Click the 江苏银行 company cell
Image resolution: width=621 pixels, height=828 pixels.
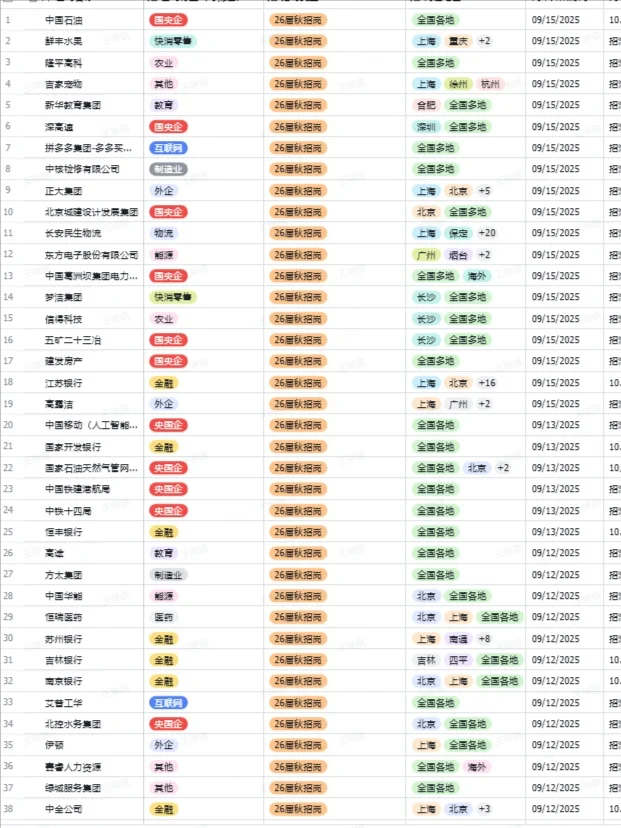pos(63,383)
